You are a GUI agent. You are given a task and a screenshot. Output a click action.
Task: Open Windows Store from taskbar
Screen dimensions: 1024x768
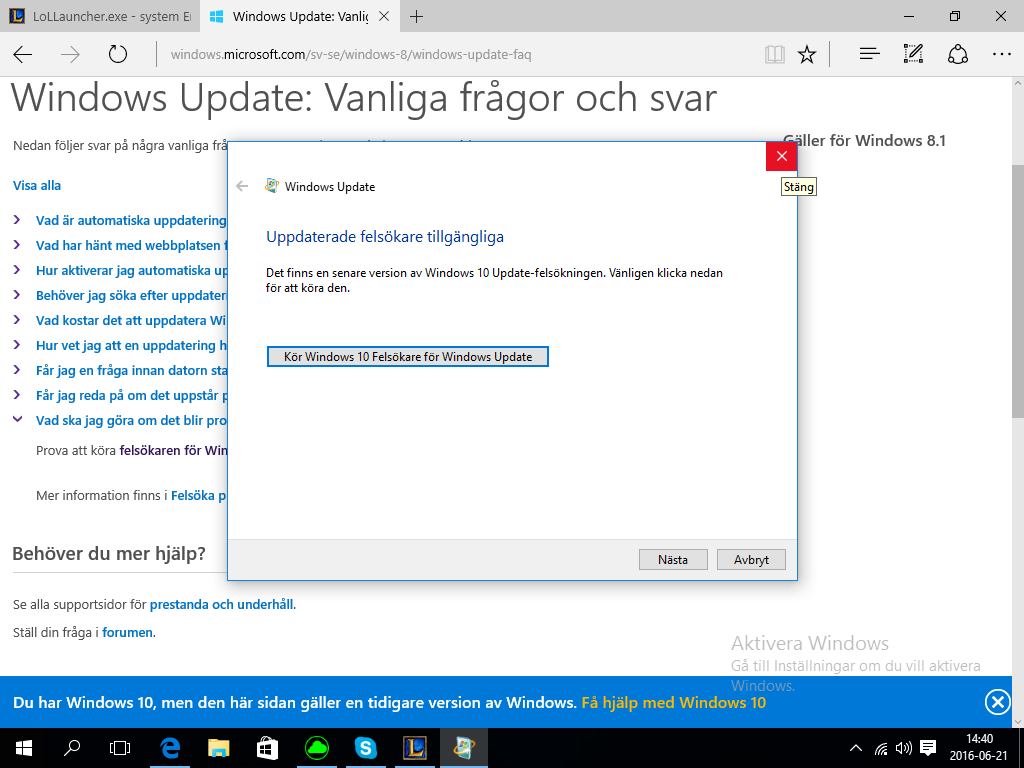pyautogui.click(x=268, y=748)
